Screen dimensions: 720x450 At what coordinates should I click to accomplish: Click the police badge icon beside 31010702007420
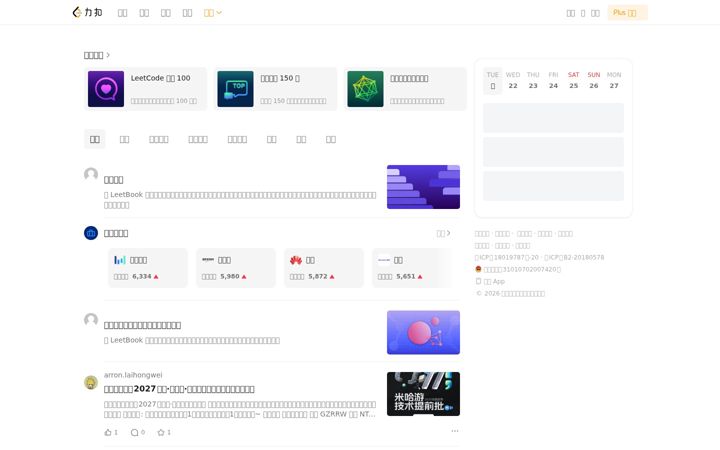point(478,269)
